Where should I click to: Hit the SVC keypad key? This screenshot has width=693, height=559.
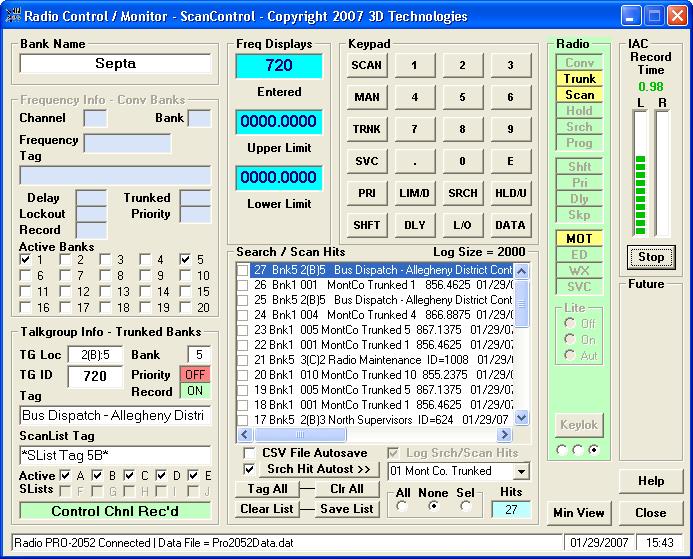[367, 161]
